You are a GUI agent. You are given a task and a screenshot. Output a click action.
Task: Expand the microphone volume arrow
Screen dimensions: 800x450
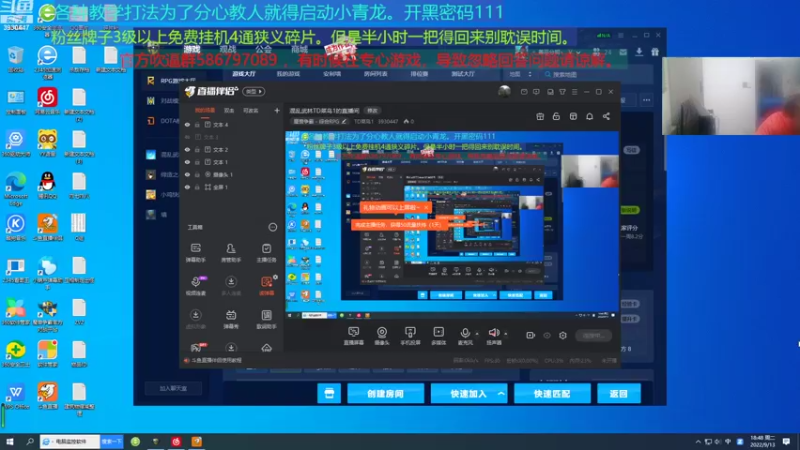pos(477,334)
